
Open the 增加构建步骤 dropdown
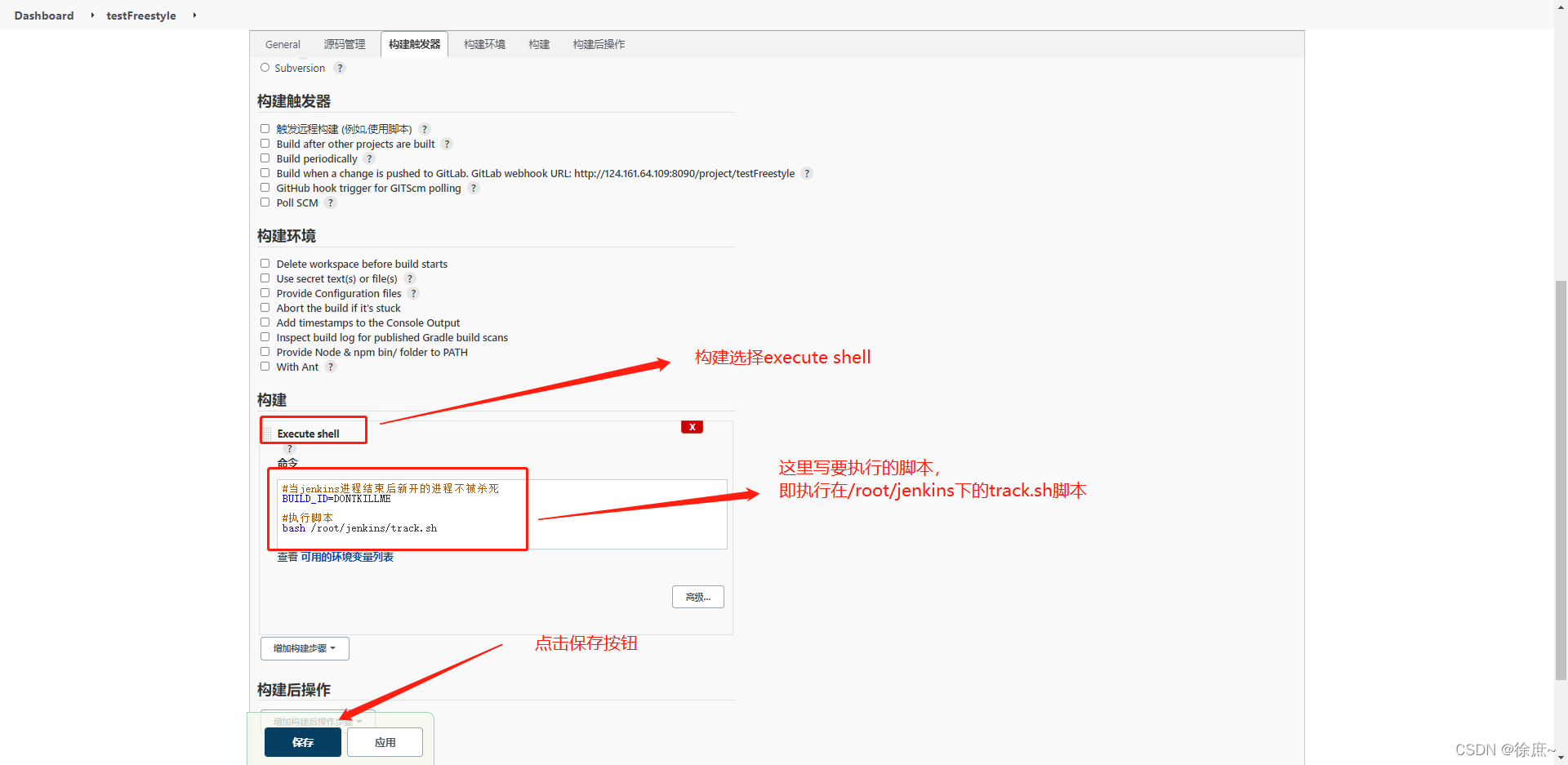pos(305,647)
